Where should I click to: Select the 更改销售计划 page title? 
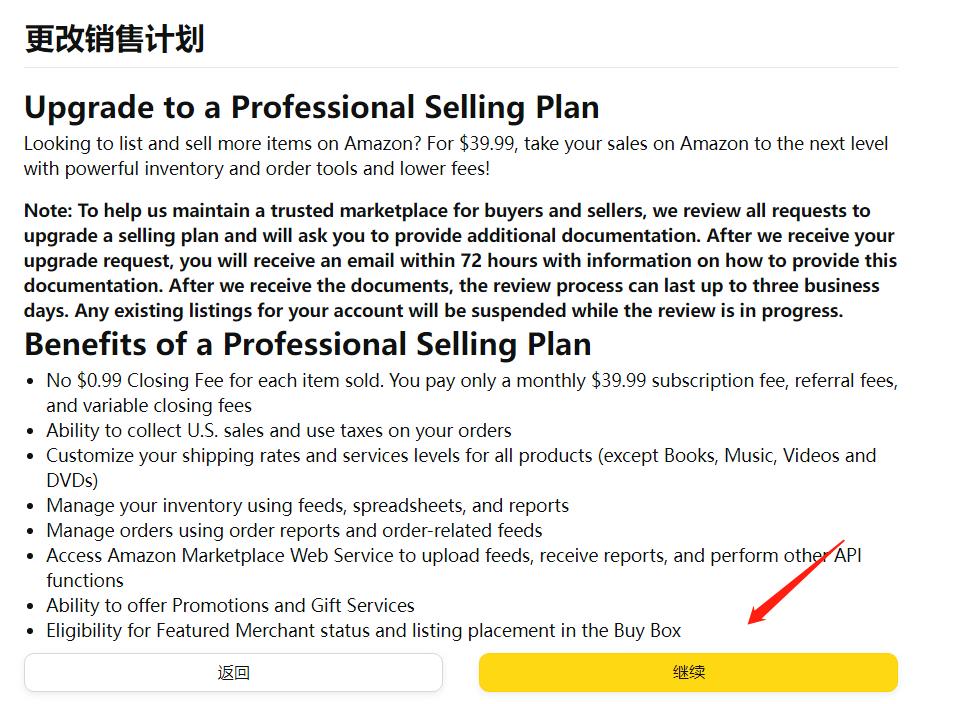click(x=114, y=39)
